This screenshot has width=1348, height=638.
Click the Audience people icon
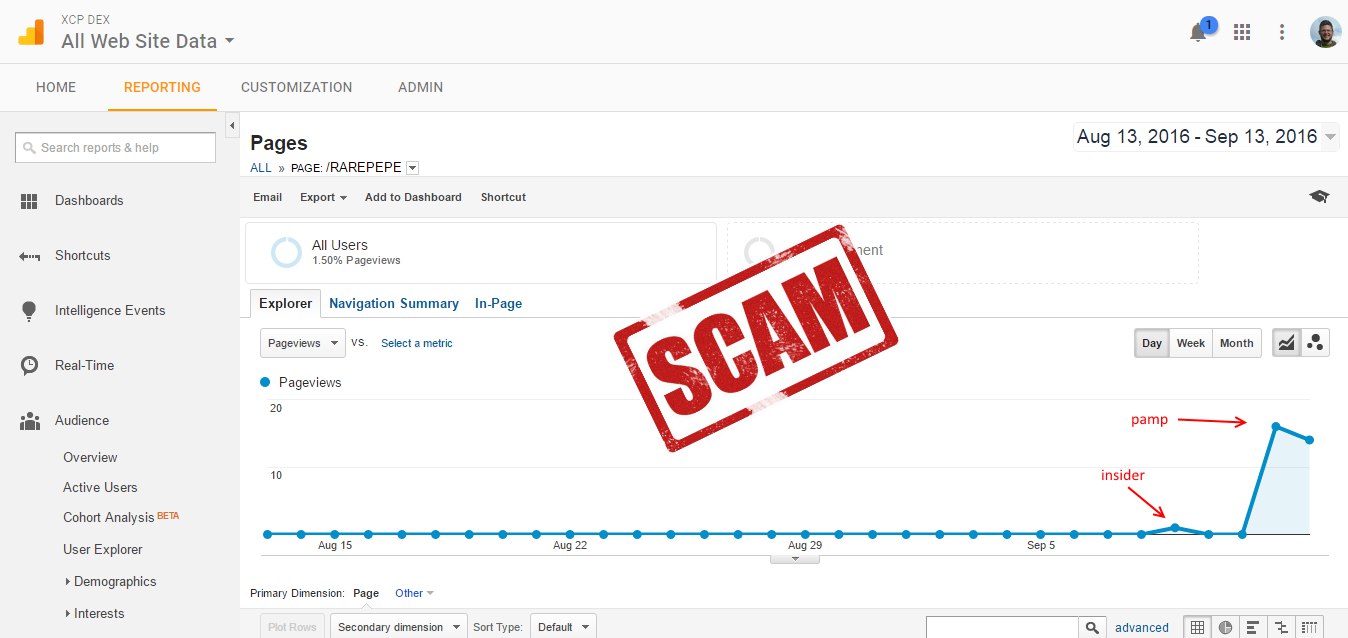[29, 421]
